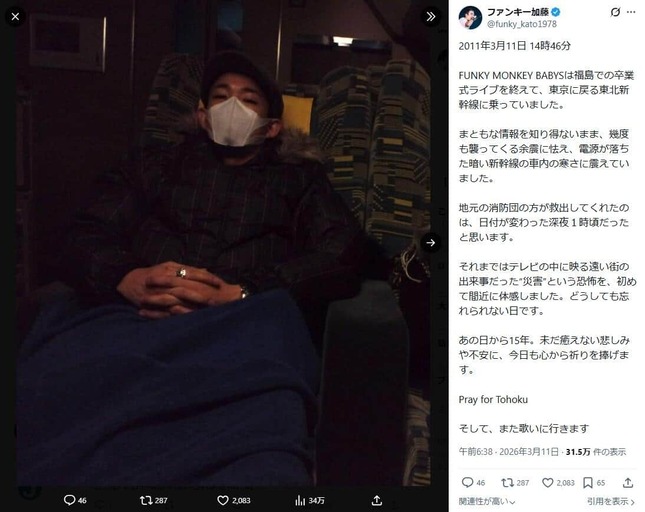Image resolution: width=645 pixels, height=512 pixels.
Task: Toggle like heart under the photo
Action: coord(223,500)
